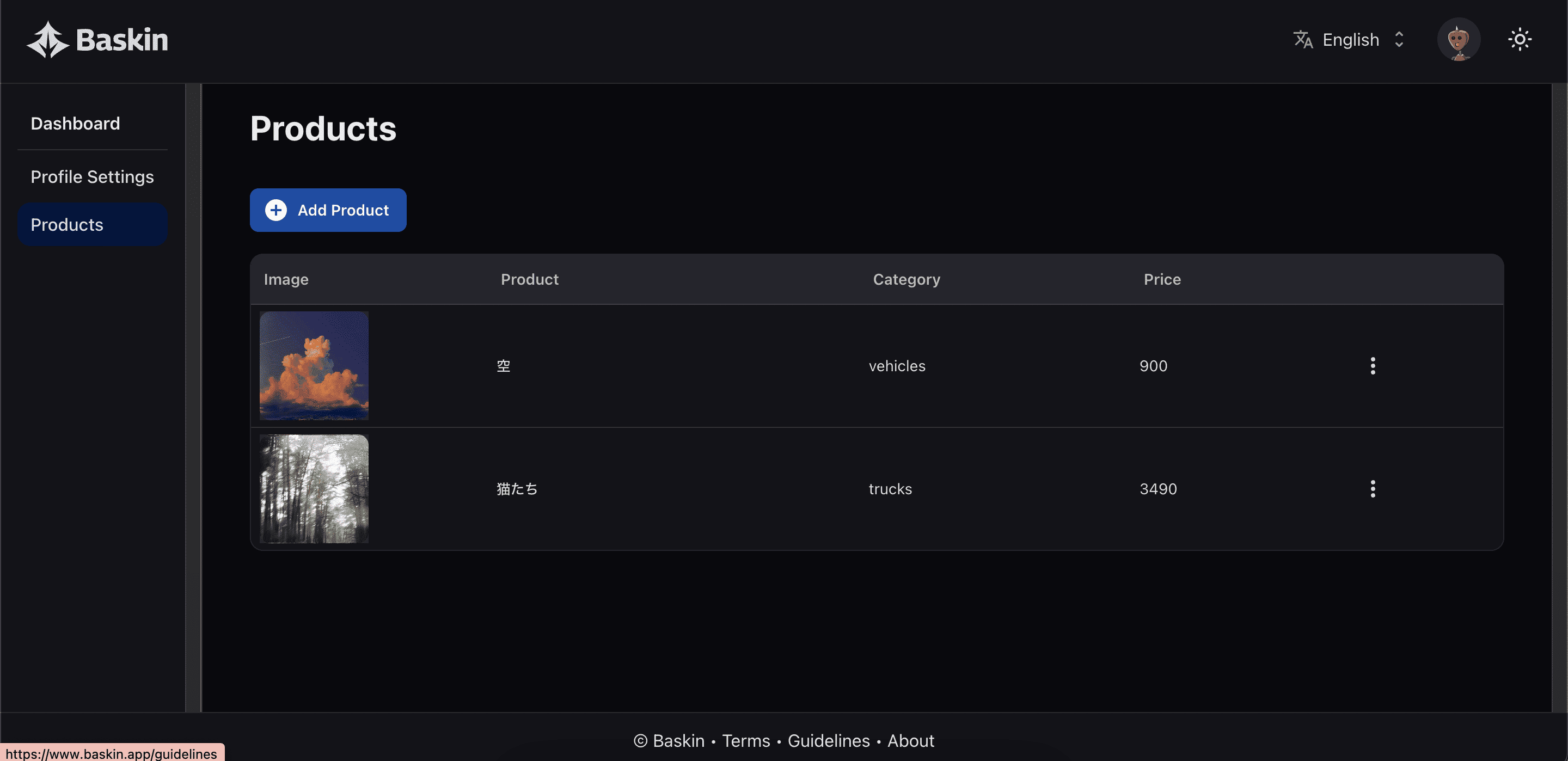This screenshot has width=1568, height=761.
Task: Click the Baskin logo icon
Action: 47,40
